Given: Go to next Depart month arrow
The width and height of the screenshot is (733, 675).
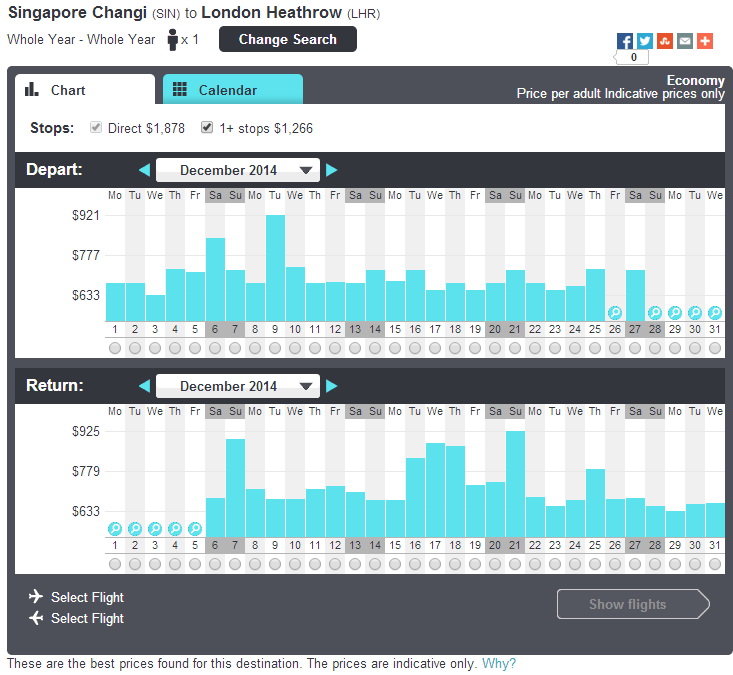Looking at the screenshot, I should click(x=331, y=170).
